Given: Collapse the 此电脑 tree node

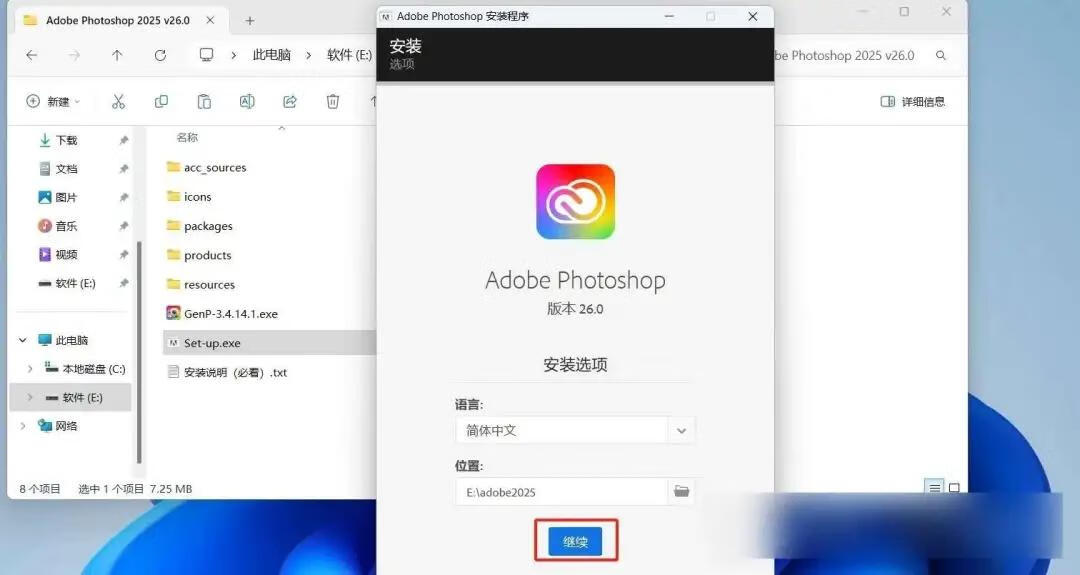Looking at the screenshot, I should 23,340.
